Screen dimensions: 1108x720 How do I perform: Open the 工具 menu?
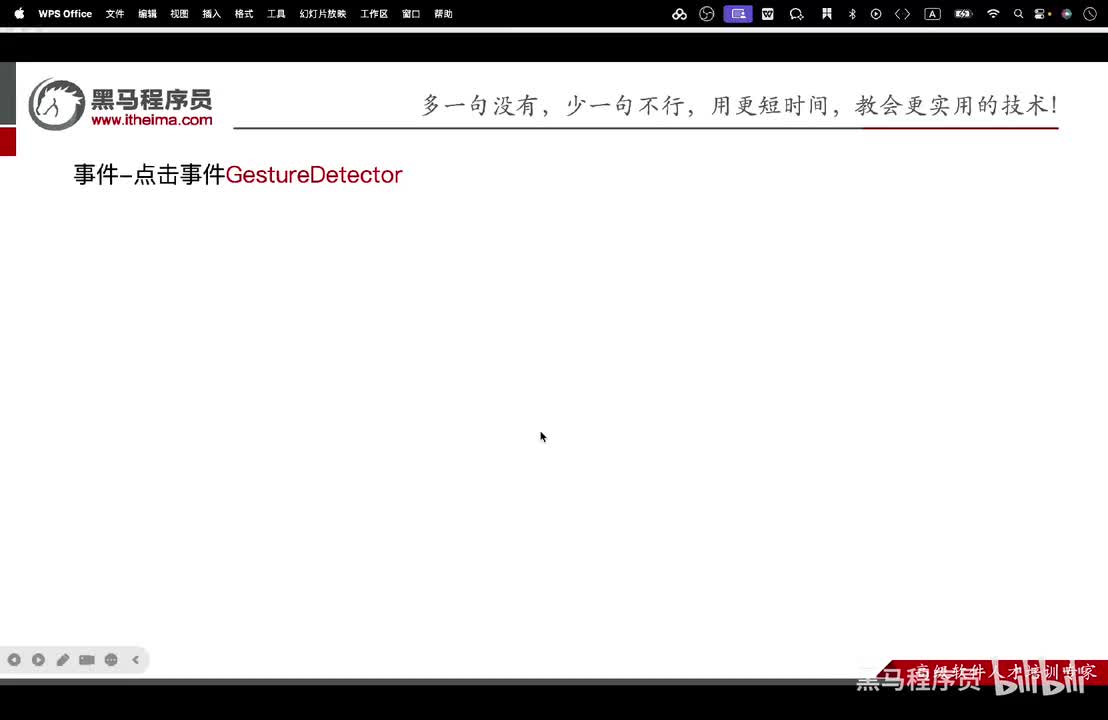point(276,13)
